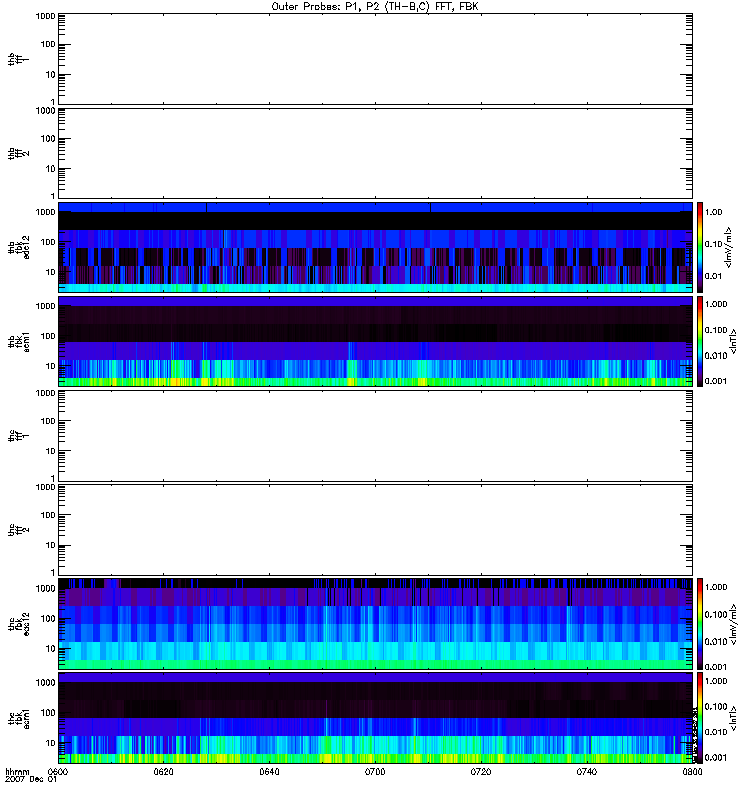750x800 pixels.
Task: Click the y-axis label of the thc fbk edc12 panel
Action: tap(19, 624)
